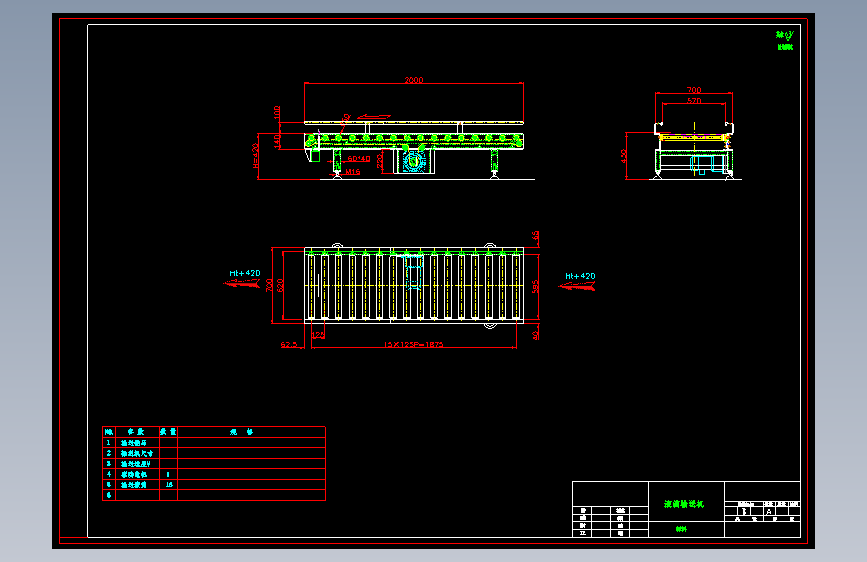Select the red flow arrow right of plan view
Image resolution: width=867 pixels, height=562 pixels.
click(x=577, y=286)
